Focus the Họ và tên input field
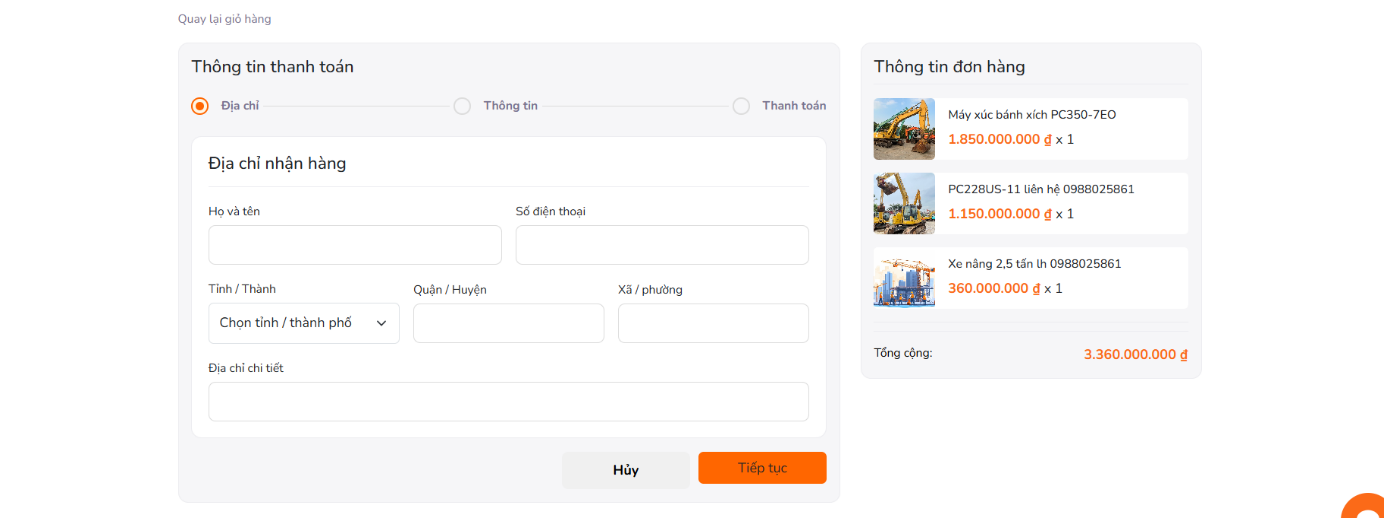 click(x=355, y=245)
